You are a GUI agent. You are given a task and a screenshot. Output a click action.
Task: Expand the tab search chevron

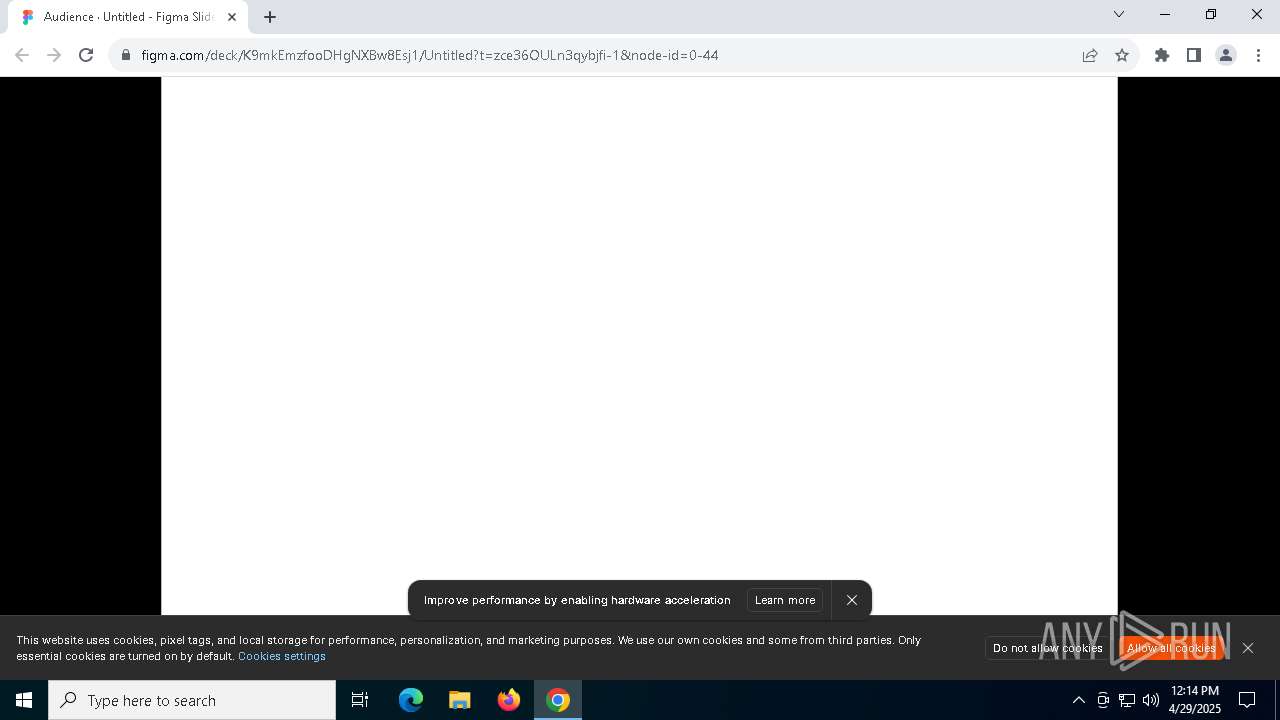pos(1119,14)
